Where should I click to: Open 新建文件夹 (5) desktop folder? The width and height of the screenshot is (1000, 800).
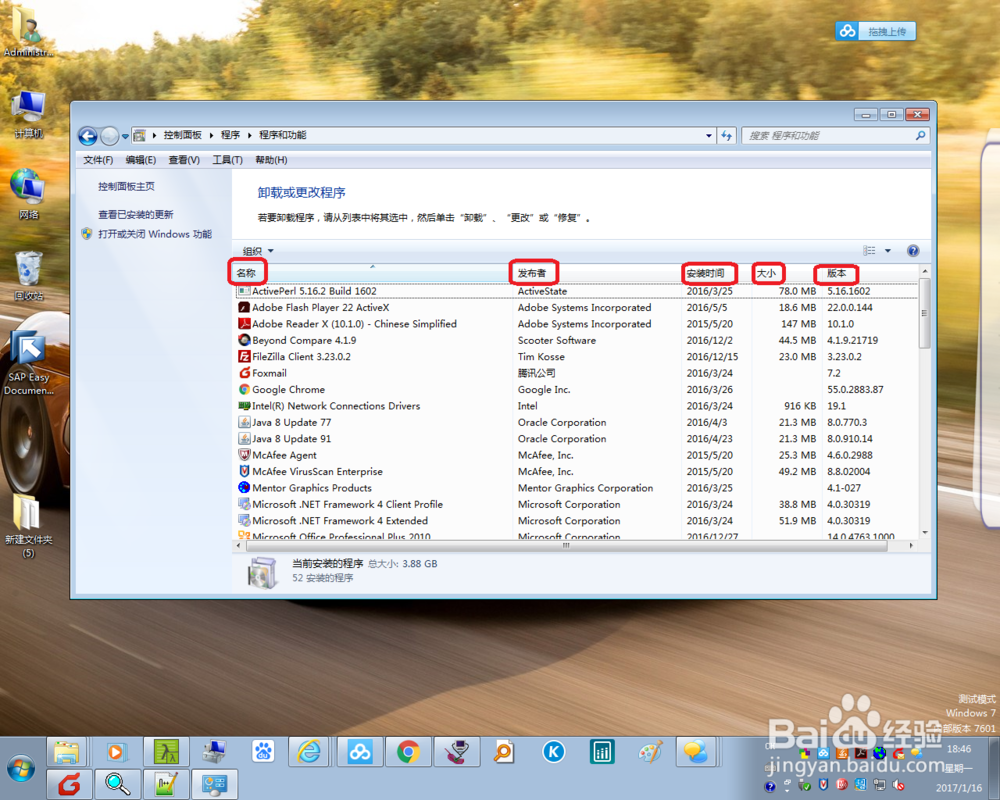point(28,526)
